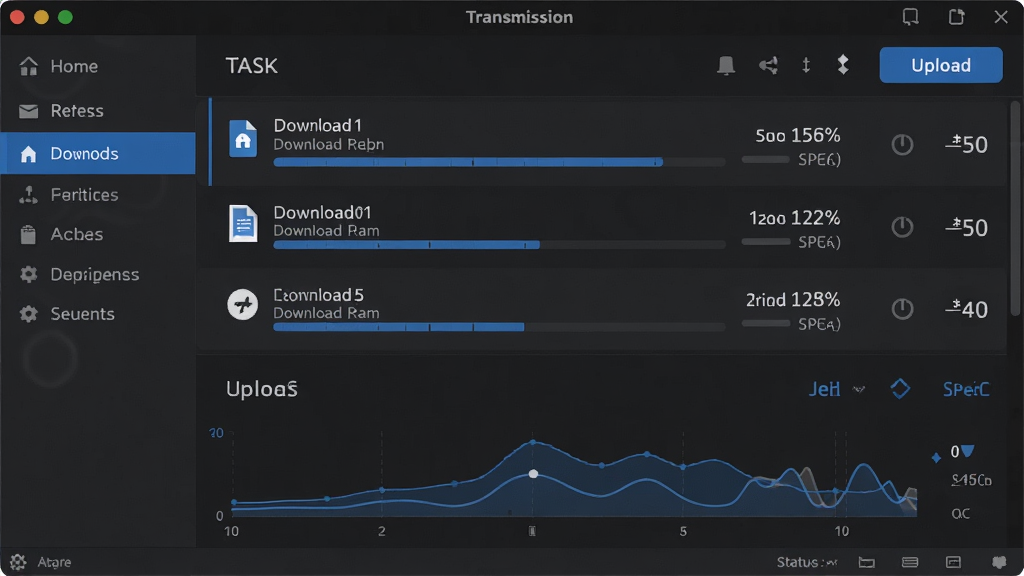The height and width of the screenshot is (576, 1024).
Task: Click the blue triangle marker beside 0
Action: 967,451
